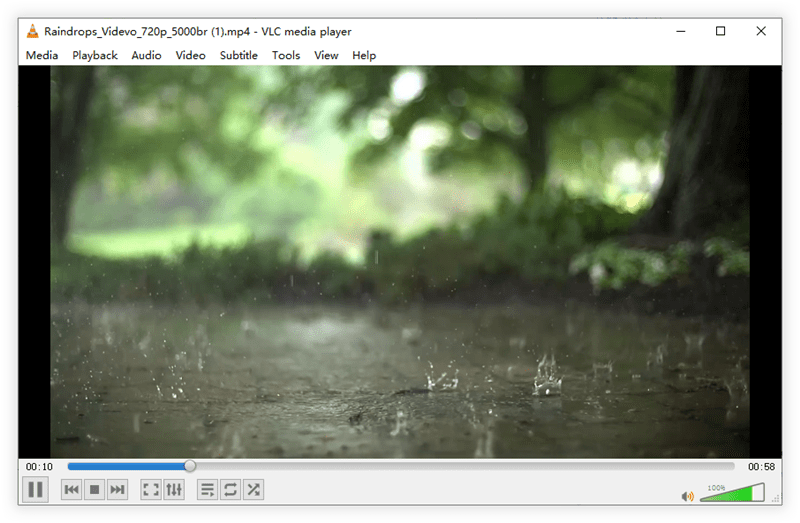
Task: Toggle random shuffle playback
Action: (254, 489)
